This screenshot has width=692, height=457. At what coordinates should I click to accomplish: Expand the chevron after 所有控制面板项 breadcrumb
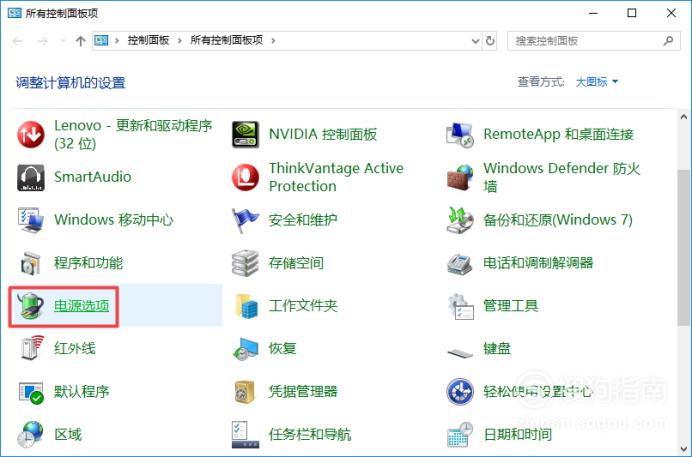273,41
